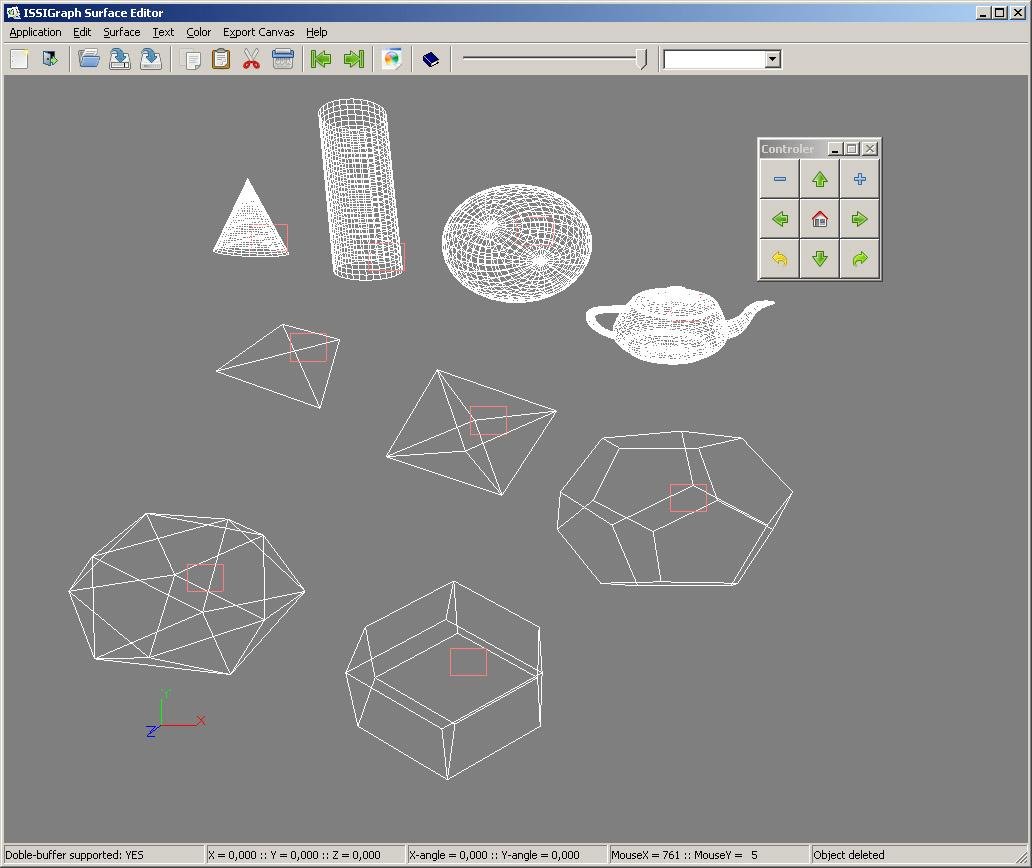1032x868 pixels.
Task: Open the color wheel palette icon
Action: [x=392, y=59]
